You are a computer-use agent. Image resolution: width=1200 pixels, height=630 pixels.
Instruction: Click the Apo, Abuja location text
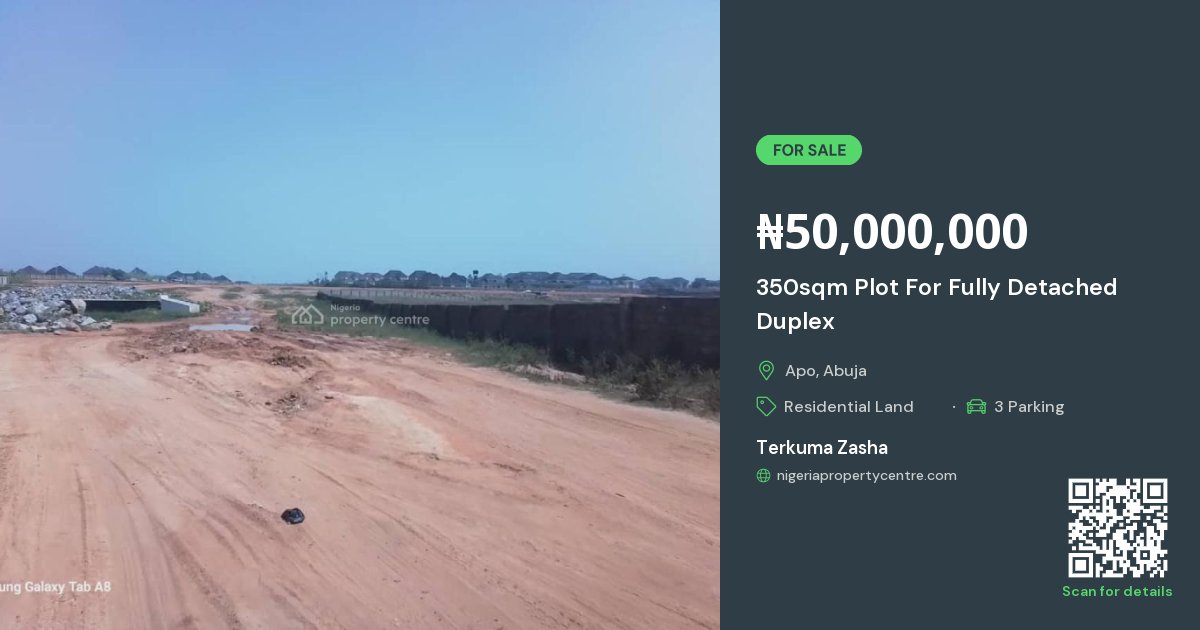click(826, 371)
